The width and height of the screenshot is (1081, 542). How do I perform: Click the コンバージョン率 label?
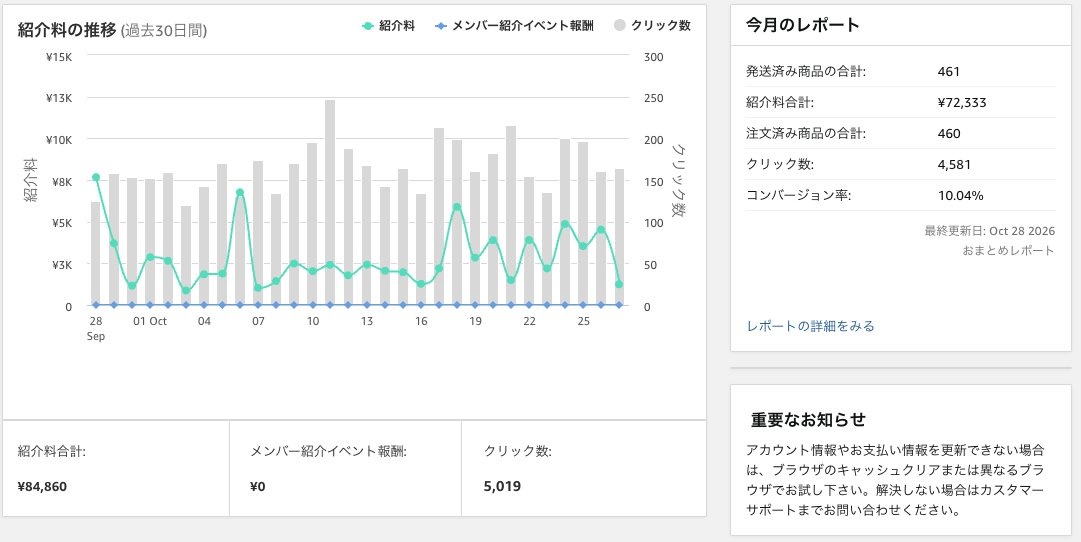798,196
